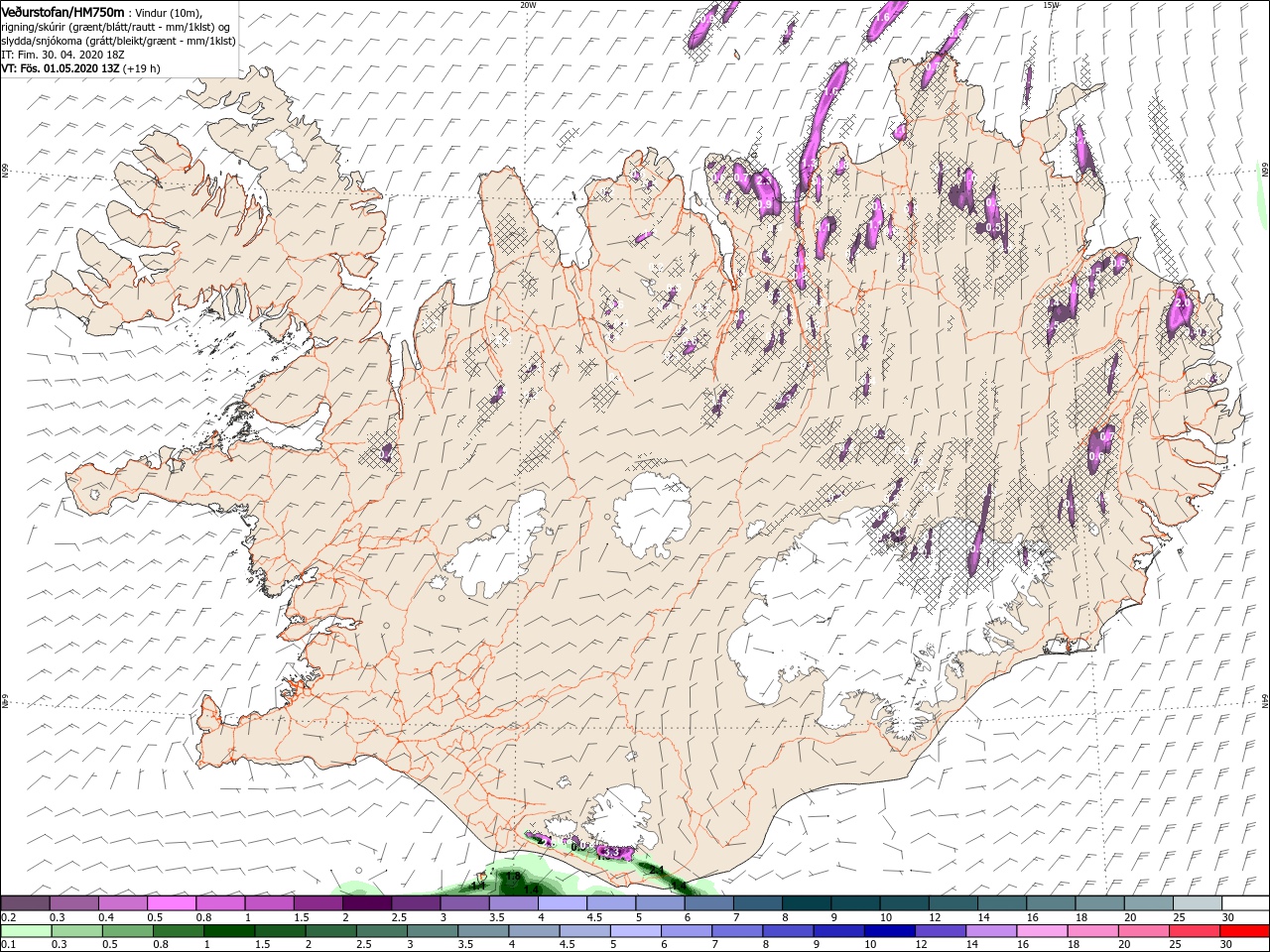Viewport: 1270px width, 952px height.
Task: Click the "Vindur (10m)" label in the header
Action: tap(168, 13)
